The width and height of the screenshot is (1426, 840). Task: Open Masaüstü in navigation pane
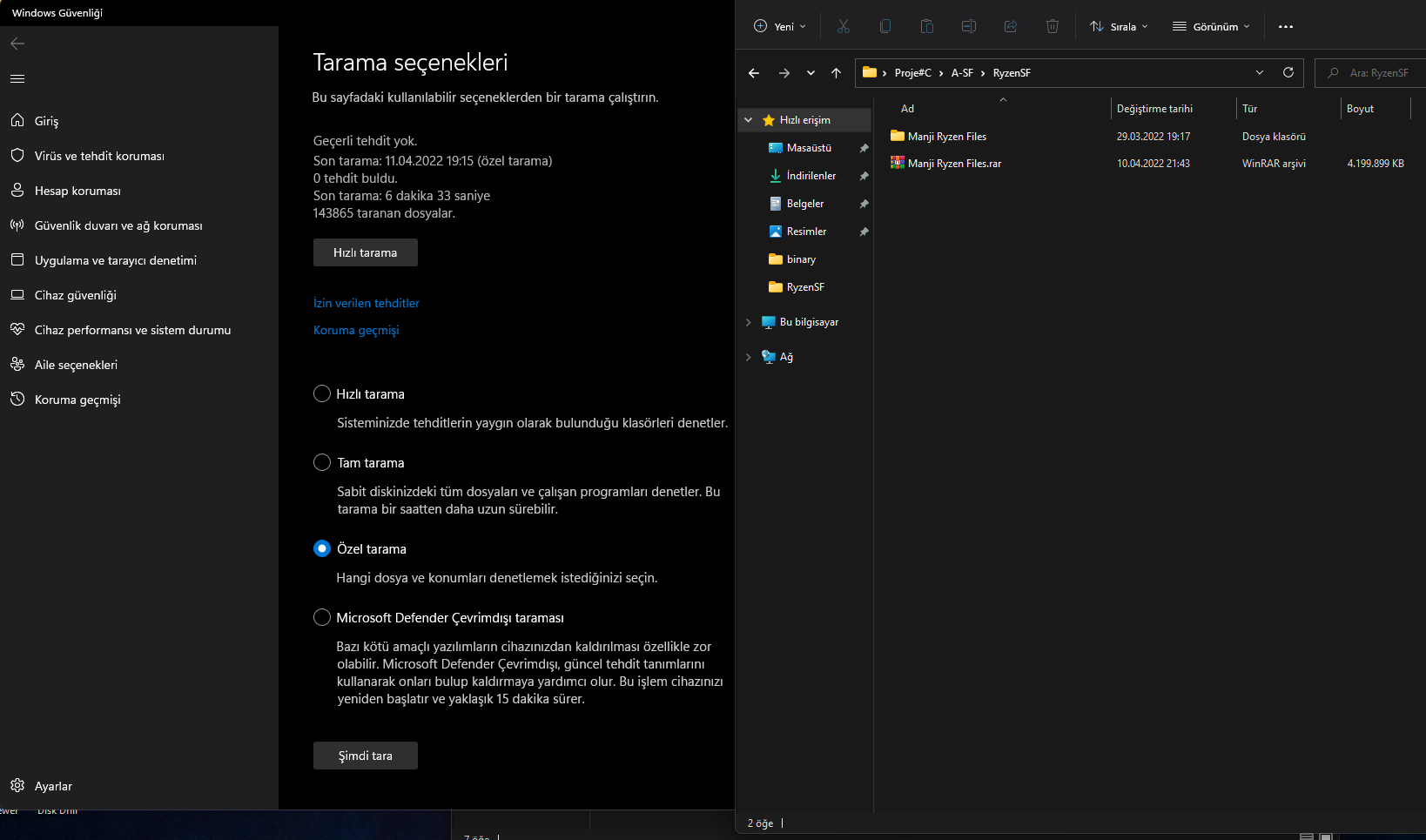tap(809, 148)
